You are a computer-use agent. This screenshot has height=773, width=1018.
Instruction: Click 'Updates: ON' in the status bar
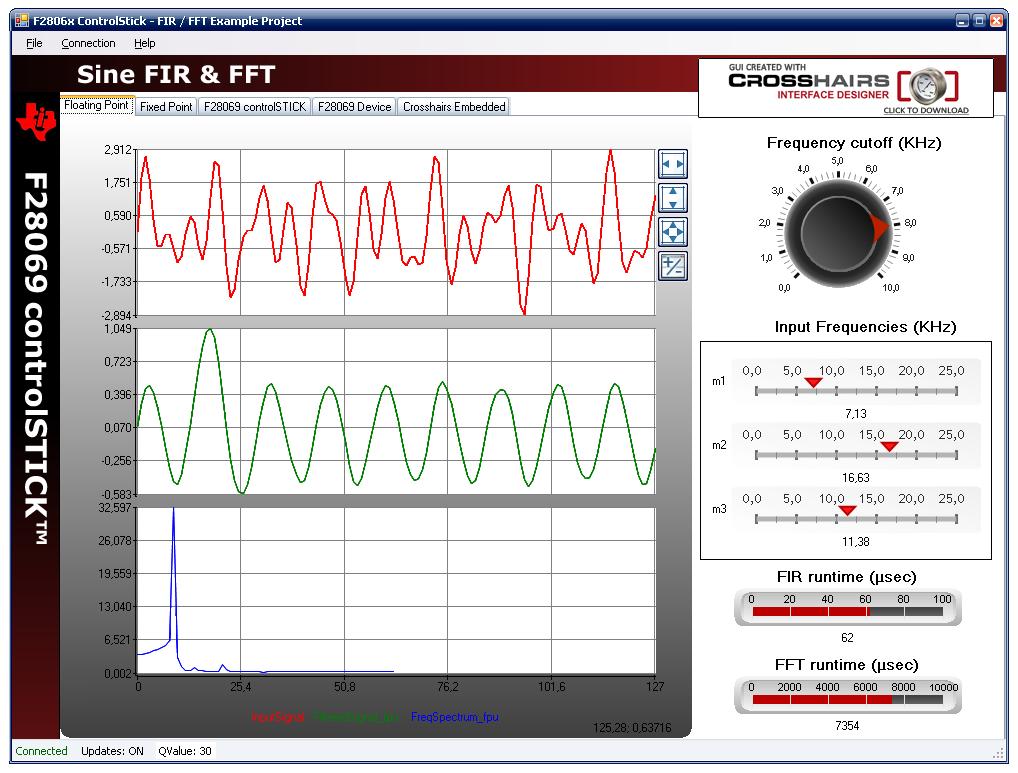click(112, 751)
